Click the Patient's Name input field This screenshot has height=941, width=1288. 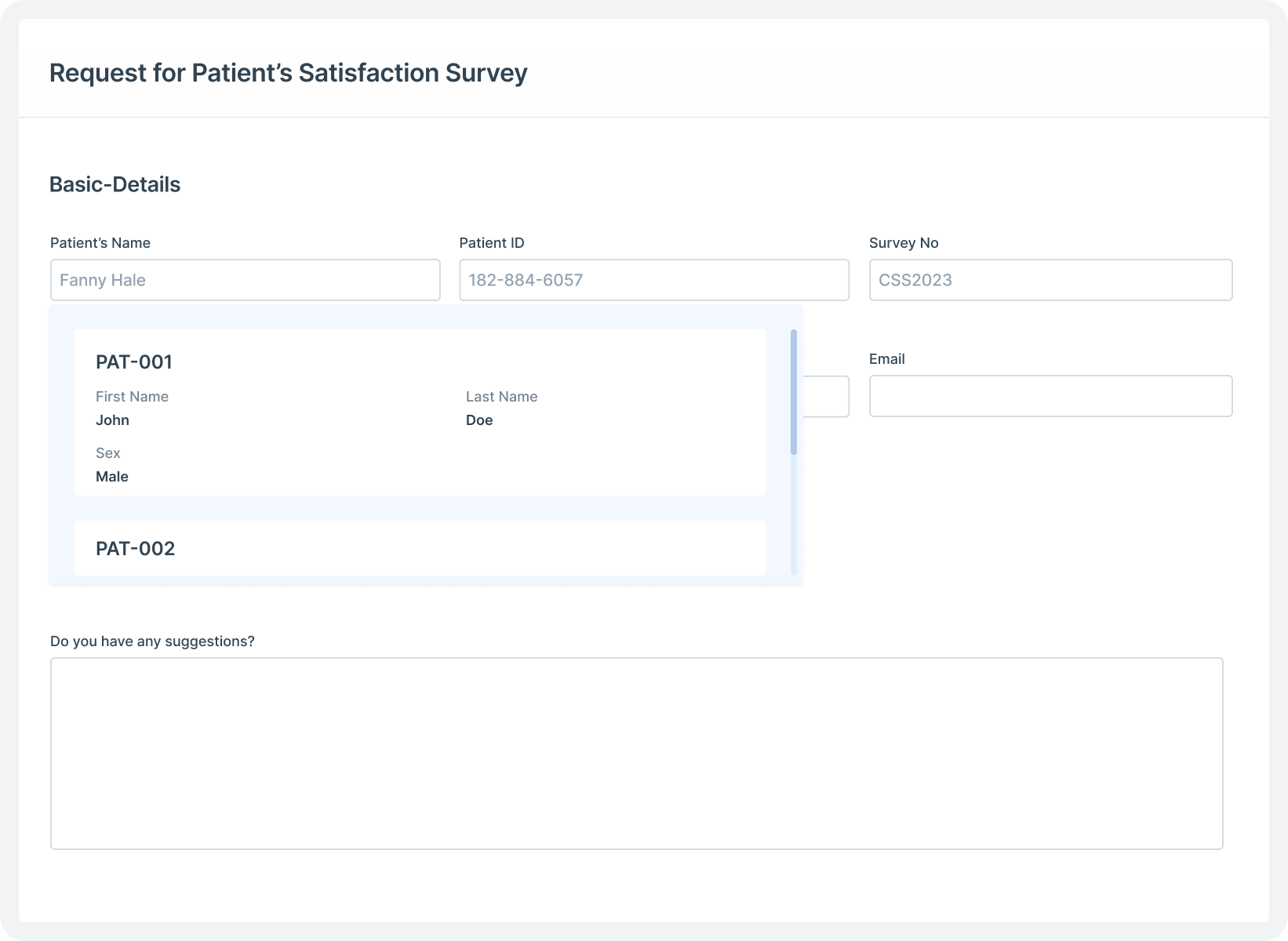246,280
